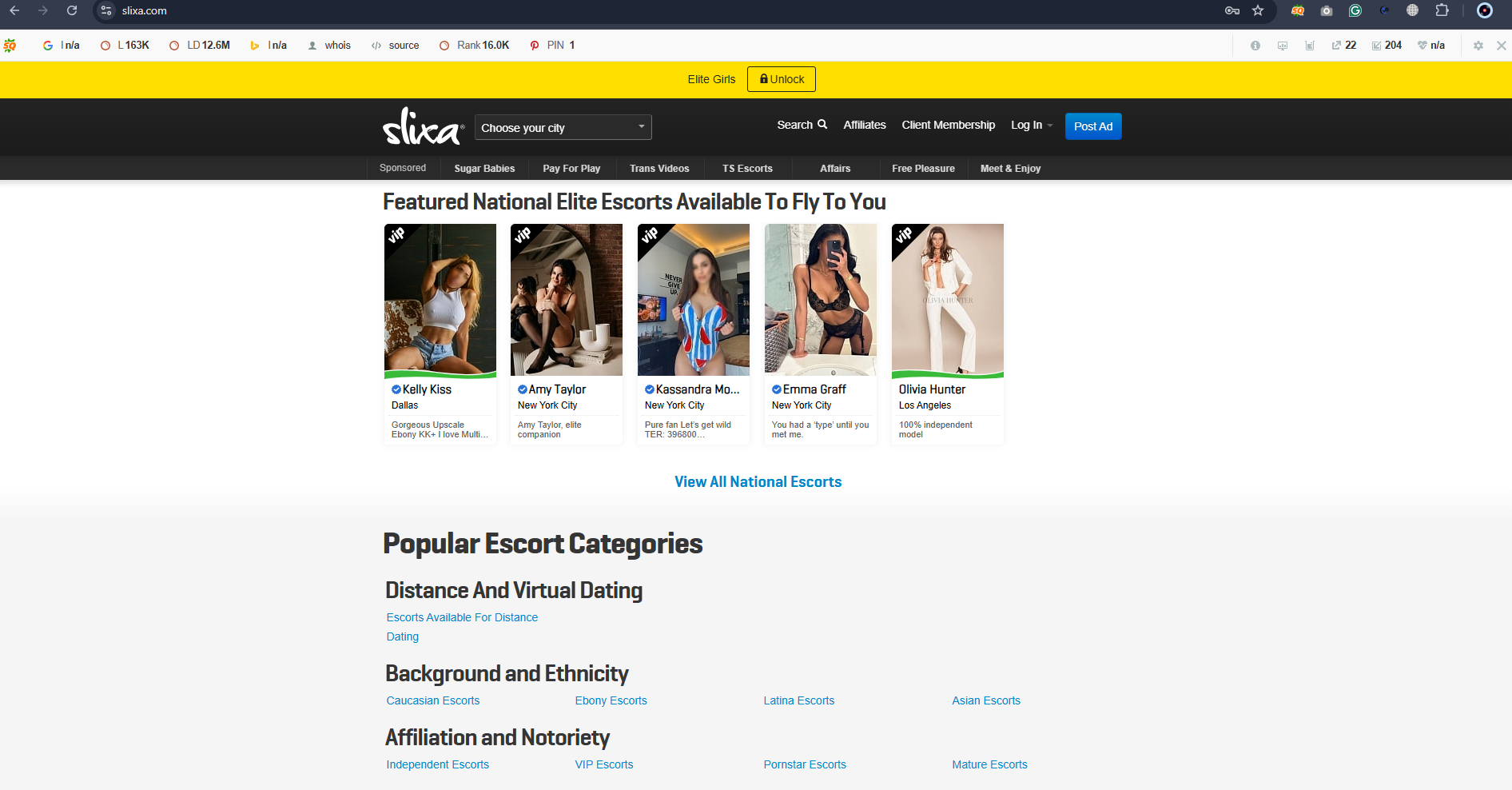The image size is (1512, 790).
Task: Click the page info icon on SEOquake bar
Action: coord(1255,46)
